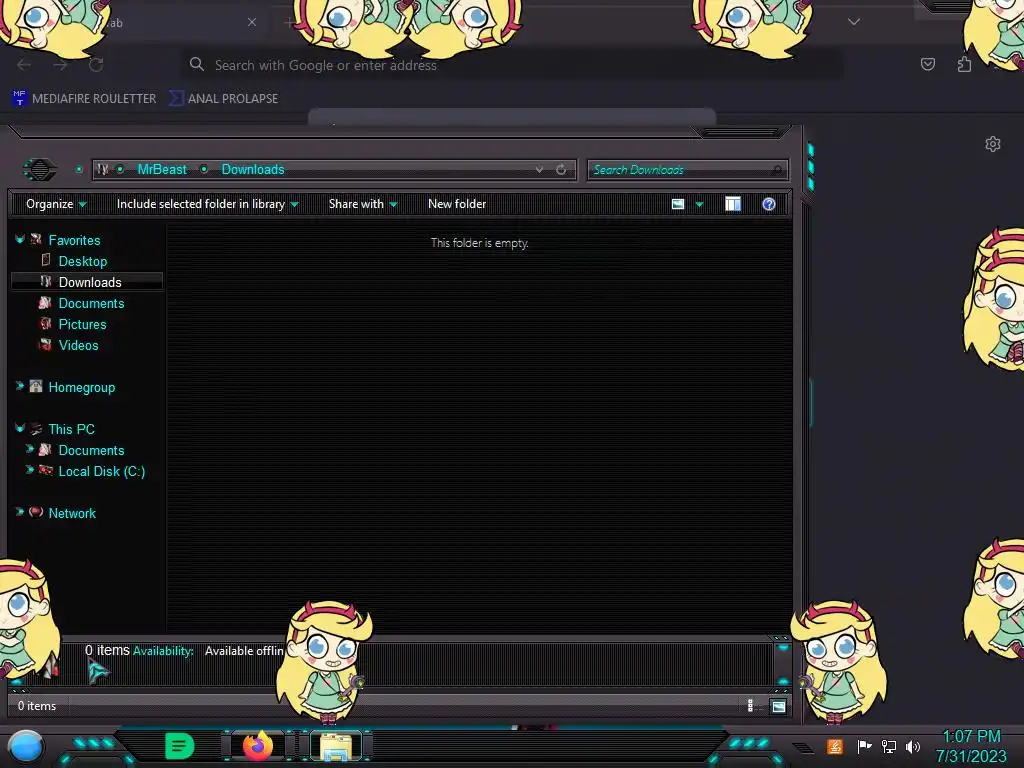Image resolution: width=1024 pixels, height=768 pixels.
Task: Open Firefox from the taskbar
Action: point(258,746)
